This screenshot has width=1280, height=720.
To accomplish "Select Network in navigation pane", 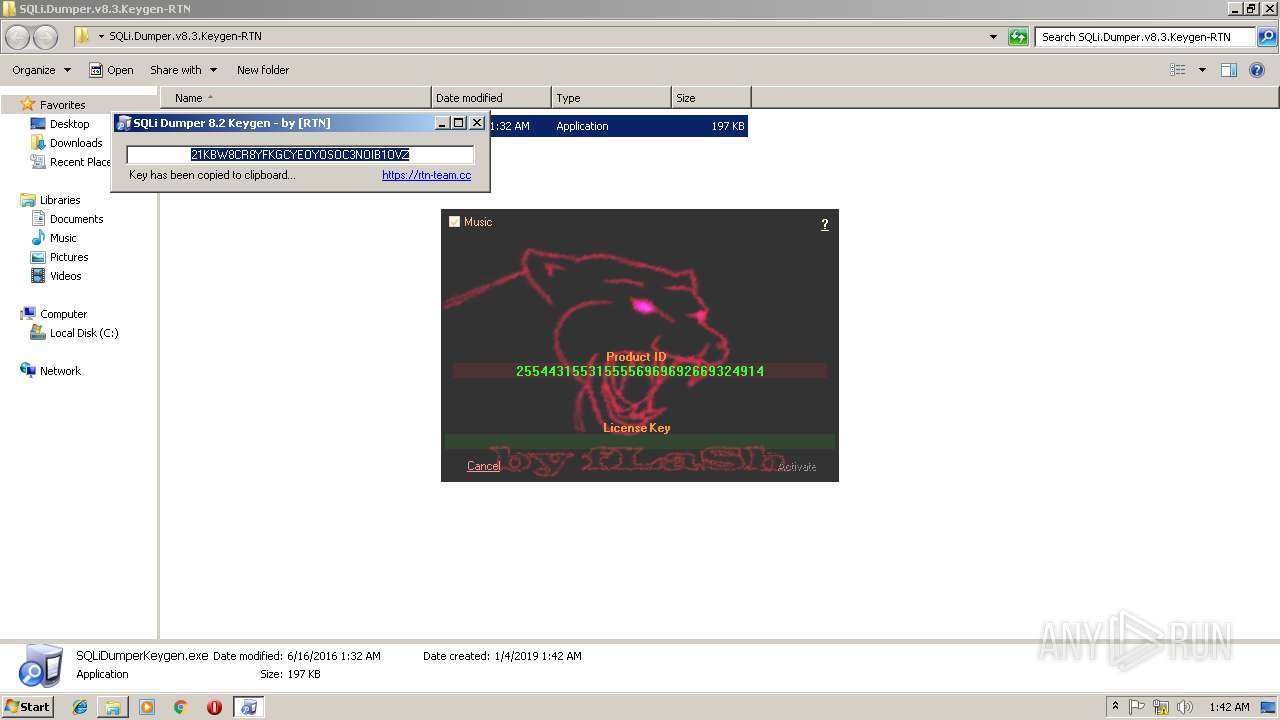I will click(x=60, y=371).
